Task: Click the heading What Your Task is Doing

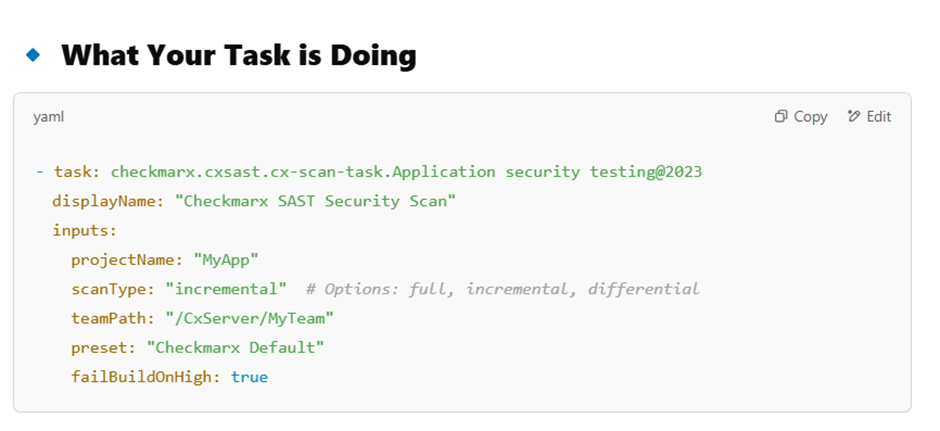Action: click(239, 56)
